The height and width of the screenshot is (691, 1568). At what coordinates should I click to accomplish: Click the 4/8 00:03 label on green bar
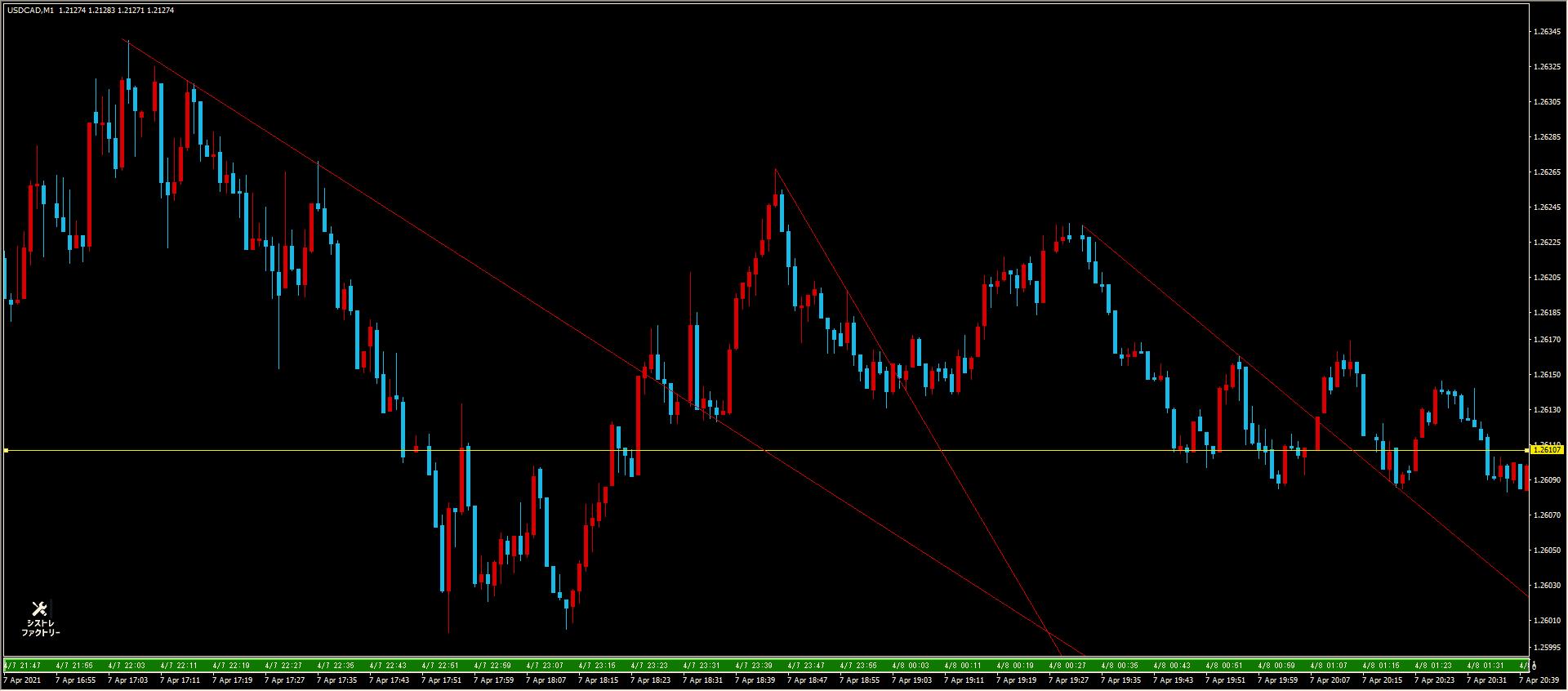click(x=911, y=665)
